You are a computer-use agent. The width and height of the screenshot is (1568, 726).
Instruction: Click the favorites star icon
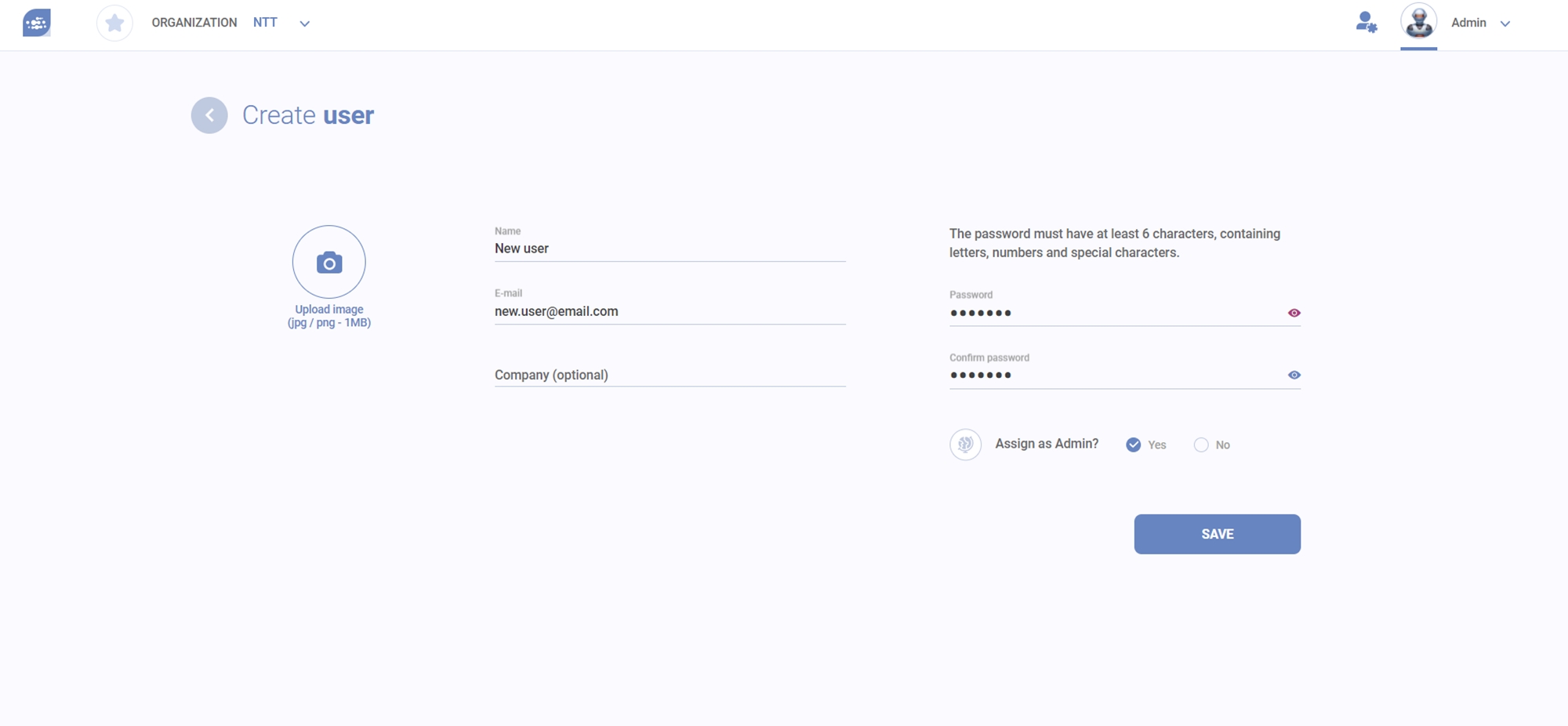tap(114, 23)
